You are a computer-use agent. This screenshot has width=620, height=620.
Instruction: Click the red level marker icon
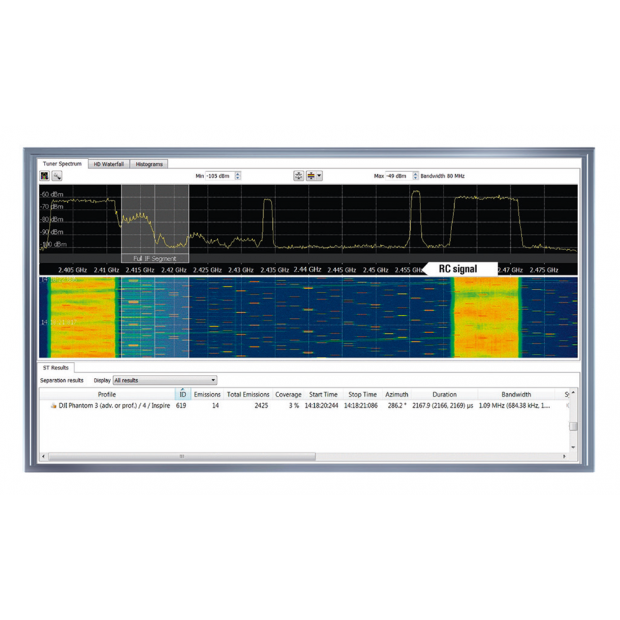click(311, 175)
